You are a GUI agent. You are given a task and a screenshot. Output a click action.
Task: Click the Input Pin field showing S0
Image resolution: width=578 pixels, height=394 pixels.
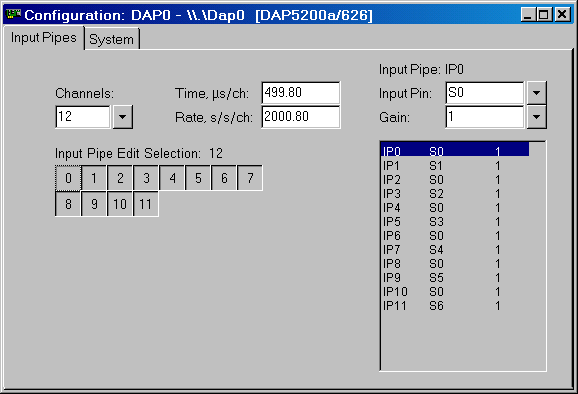pos(485,93)
